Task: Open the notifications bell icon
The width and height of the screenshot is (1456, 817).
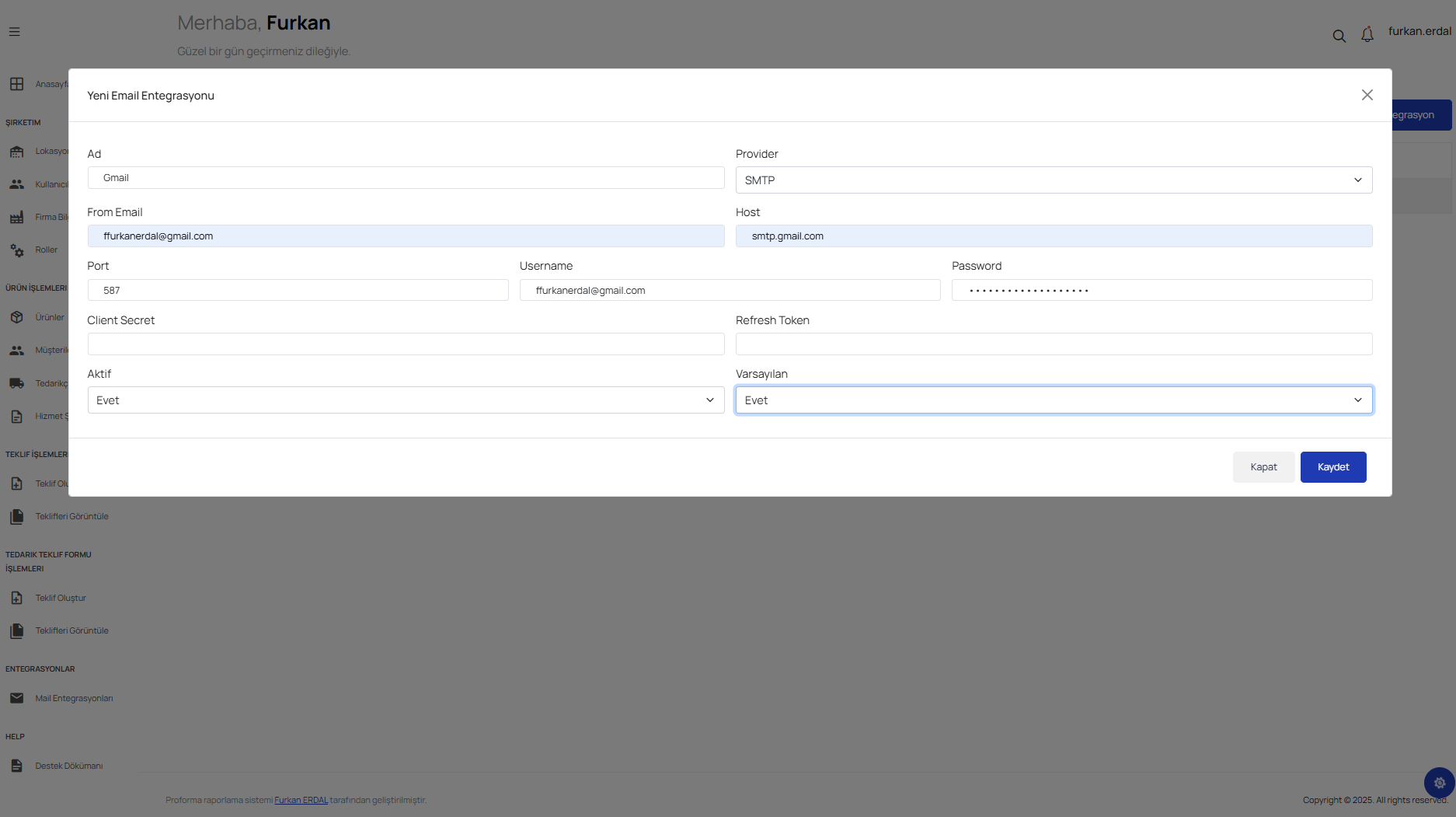Action: click(x=1367, y=34)
